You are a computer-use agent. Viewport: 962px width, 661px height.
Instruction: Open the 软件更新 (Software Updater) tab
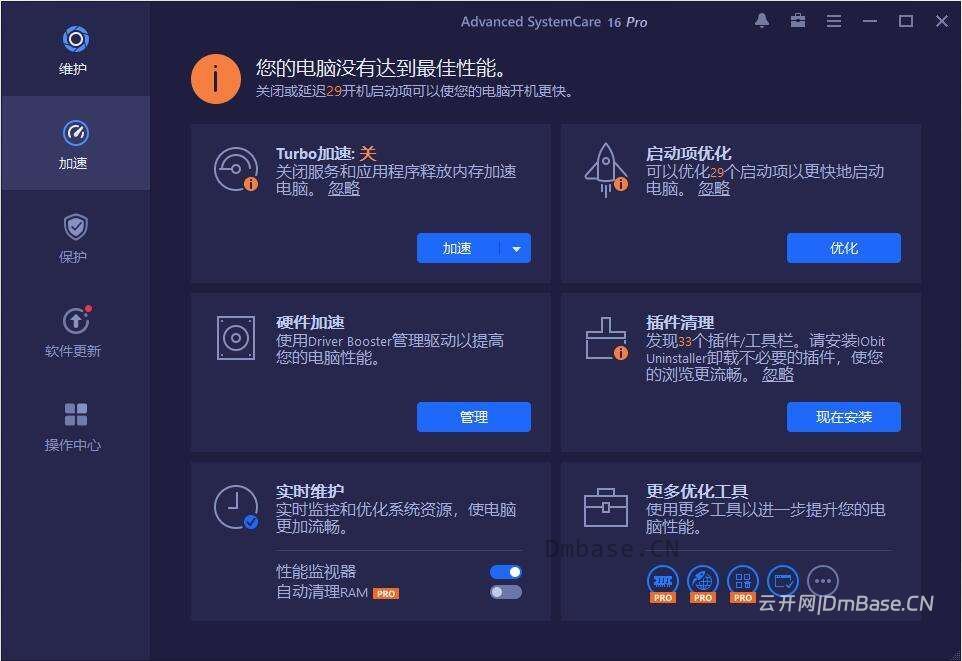(x=75, y=331)
